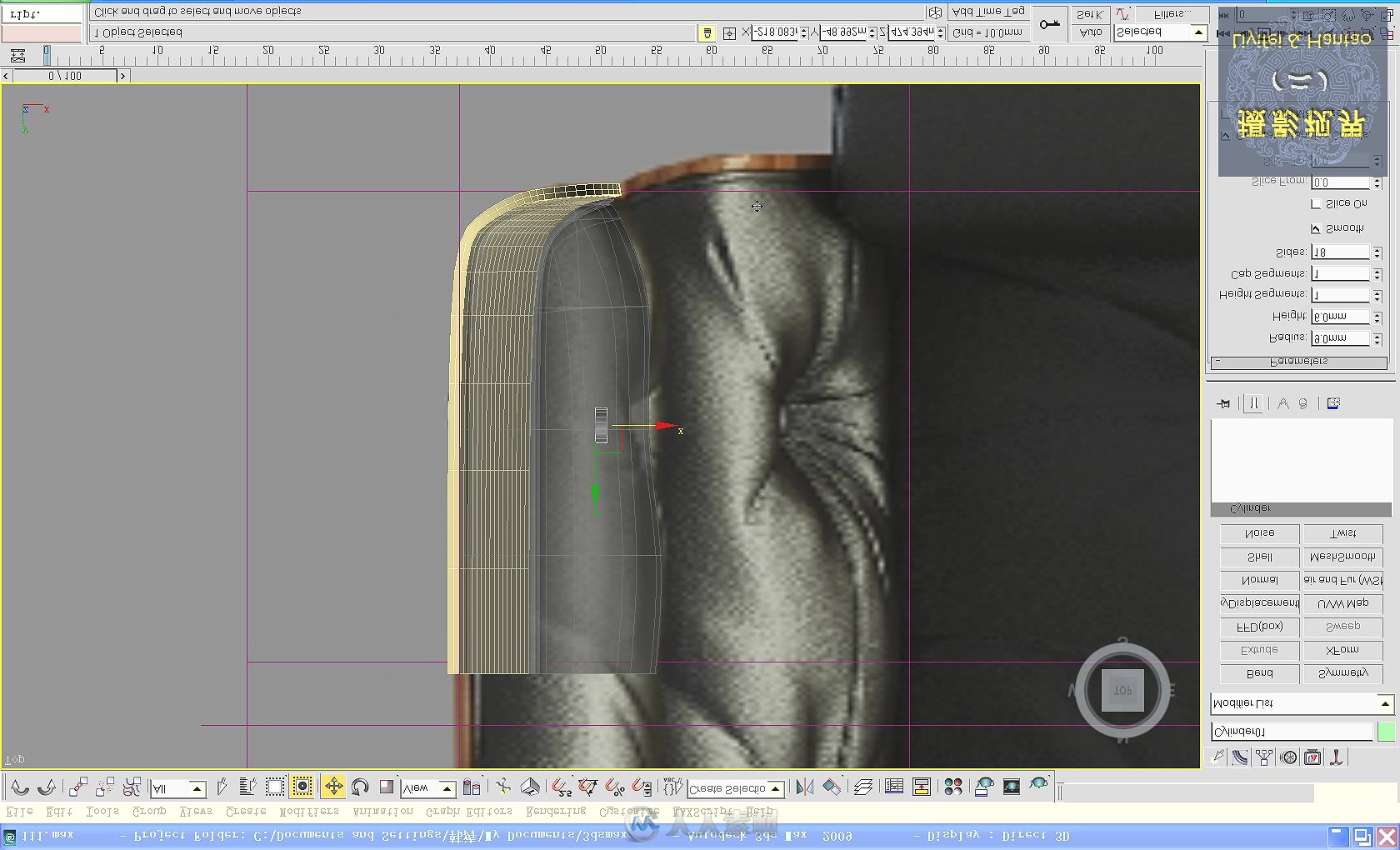Screen dimensions: 1400x850
Task: Click the Configure Modifier Sets icon
Action: [x=1333, y=404]
